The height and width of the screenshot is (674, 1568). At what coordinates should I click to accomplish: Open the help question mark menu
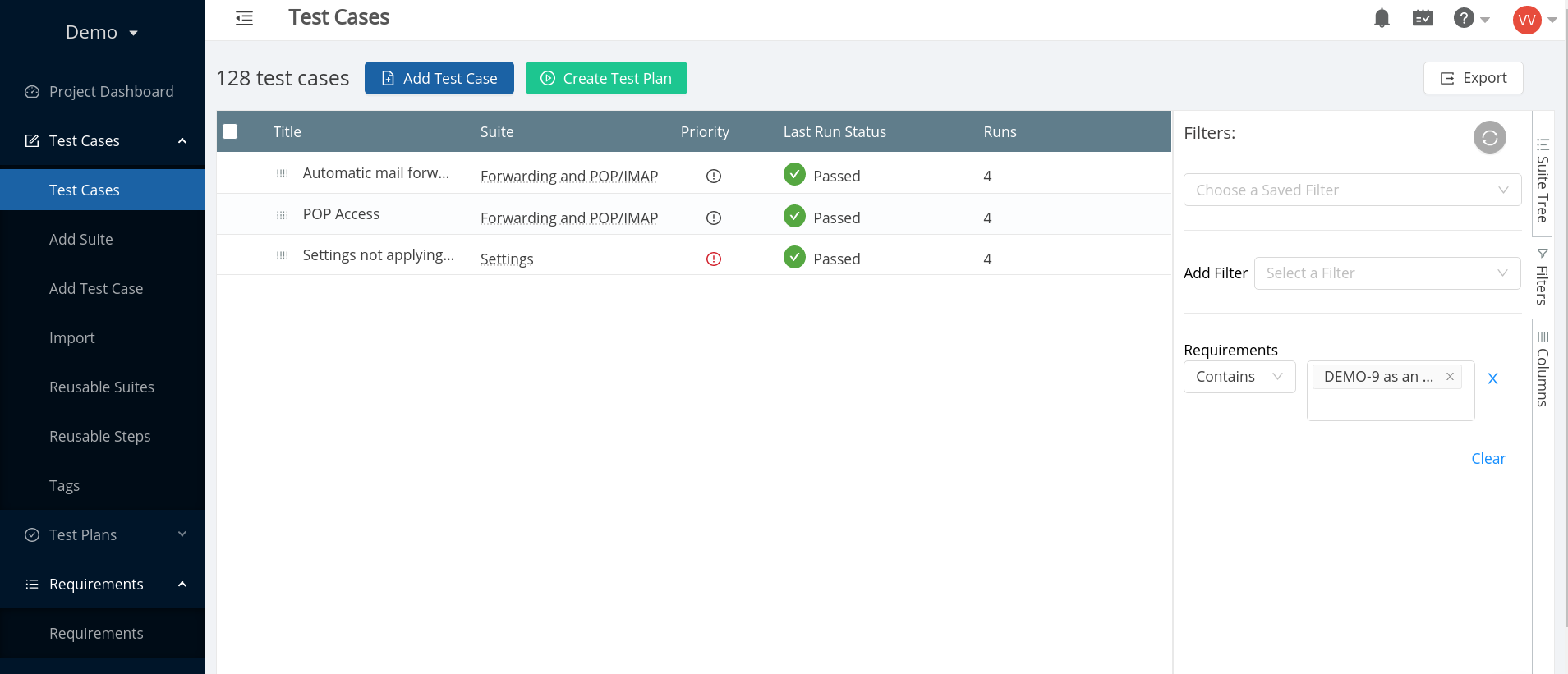point(1471,18)
